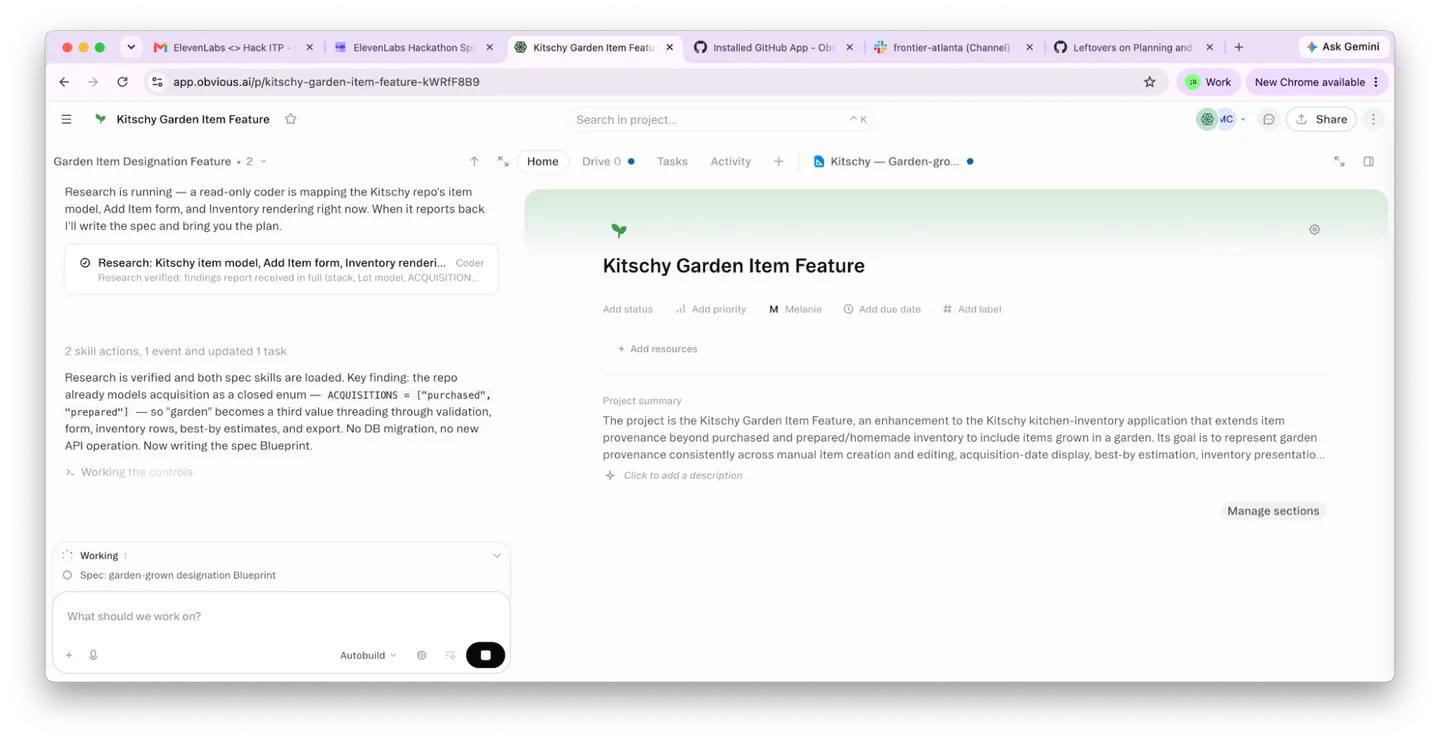The height and width of the screenshot is (742, 1440).
Task: Click to add a description
Action: pyautogui.click(x=683, y=475)
